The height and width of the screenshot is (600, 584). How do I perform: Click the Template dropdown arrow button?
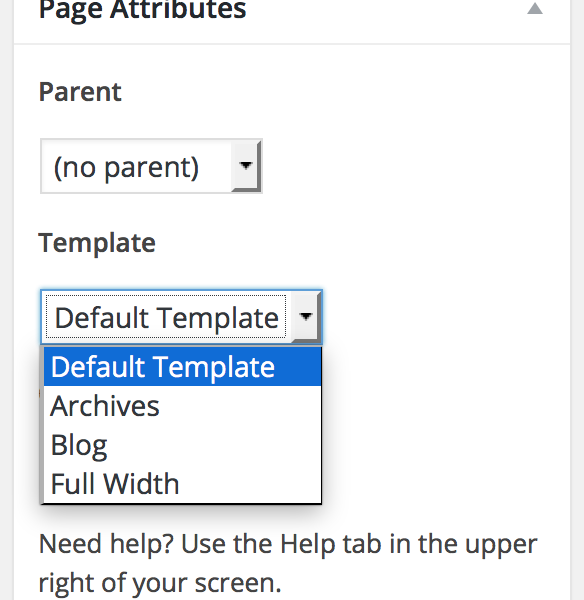click(305, 317)
